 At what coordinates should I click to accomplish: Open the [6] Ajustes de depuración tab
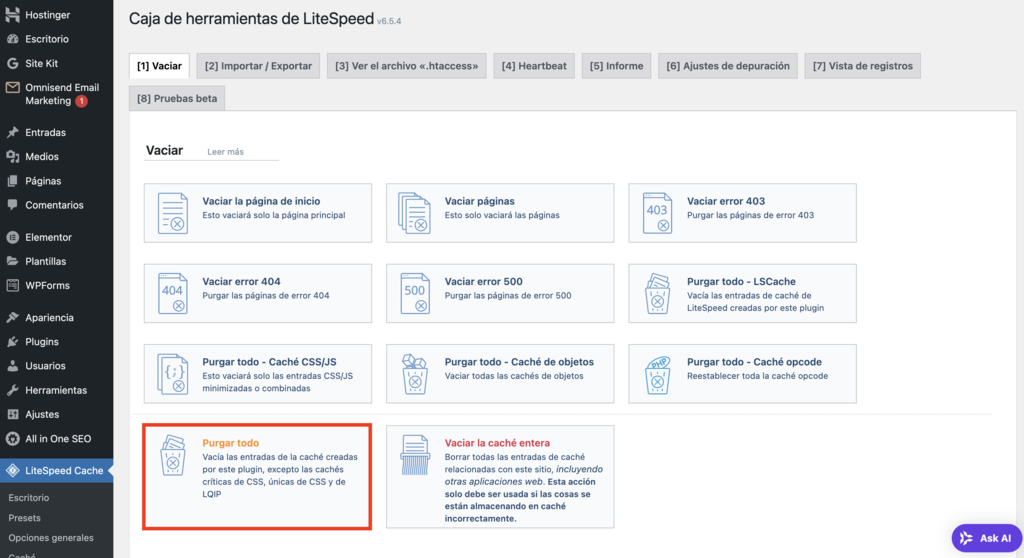[728, 66]
